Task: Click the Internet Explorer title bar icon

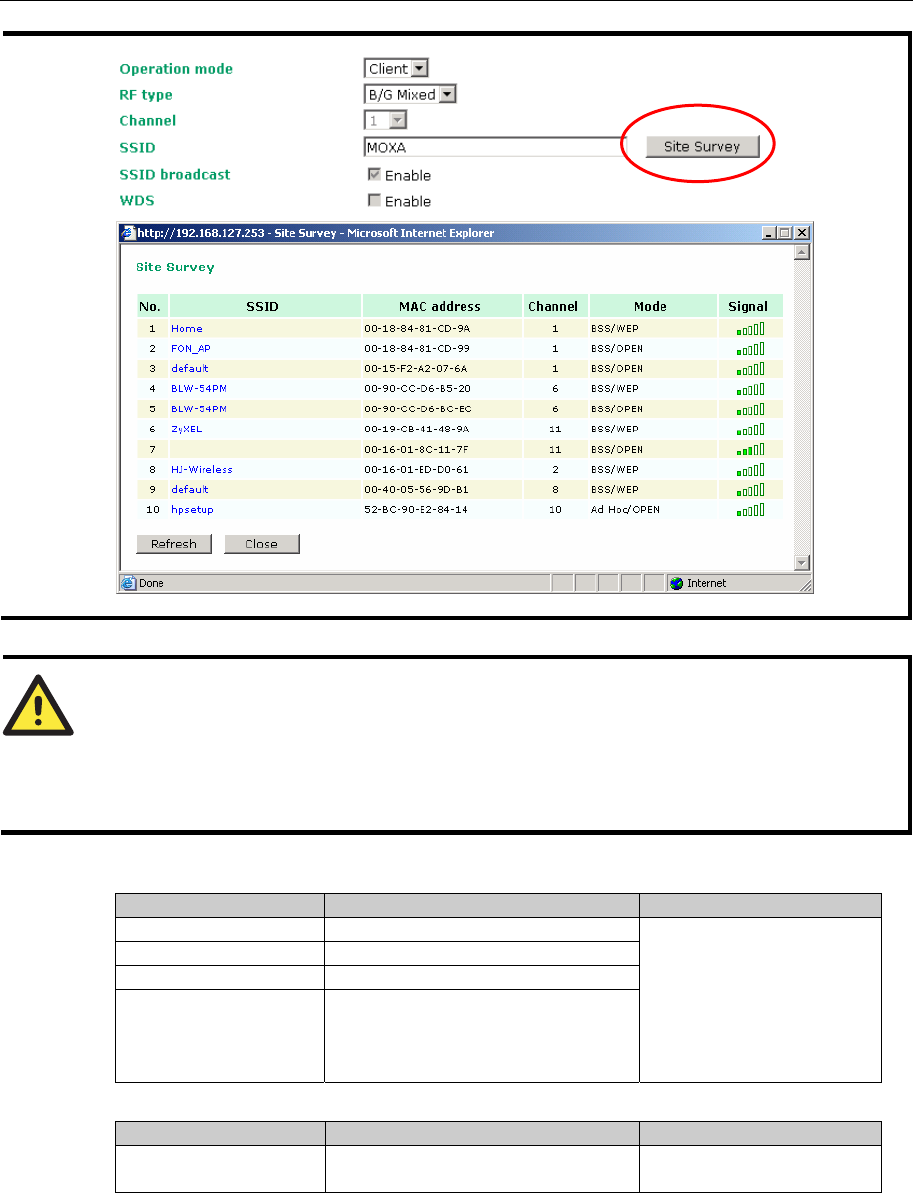Action: [x=129, y=233]
